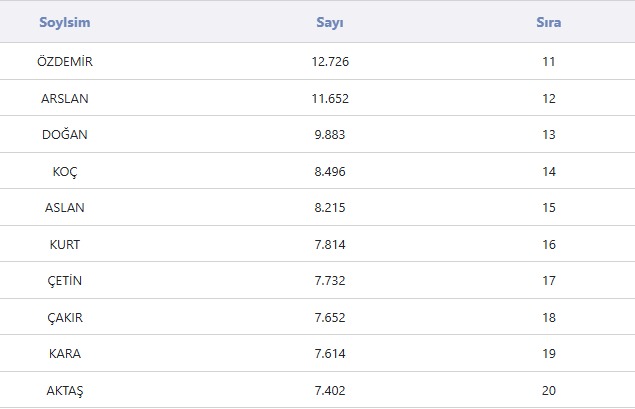Image resolution: width=635 pixels, height=409 pixels.
Task: Click the DOĞAN surname entry
Action: pyautogui.click(x=65, y=135)
